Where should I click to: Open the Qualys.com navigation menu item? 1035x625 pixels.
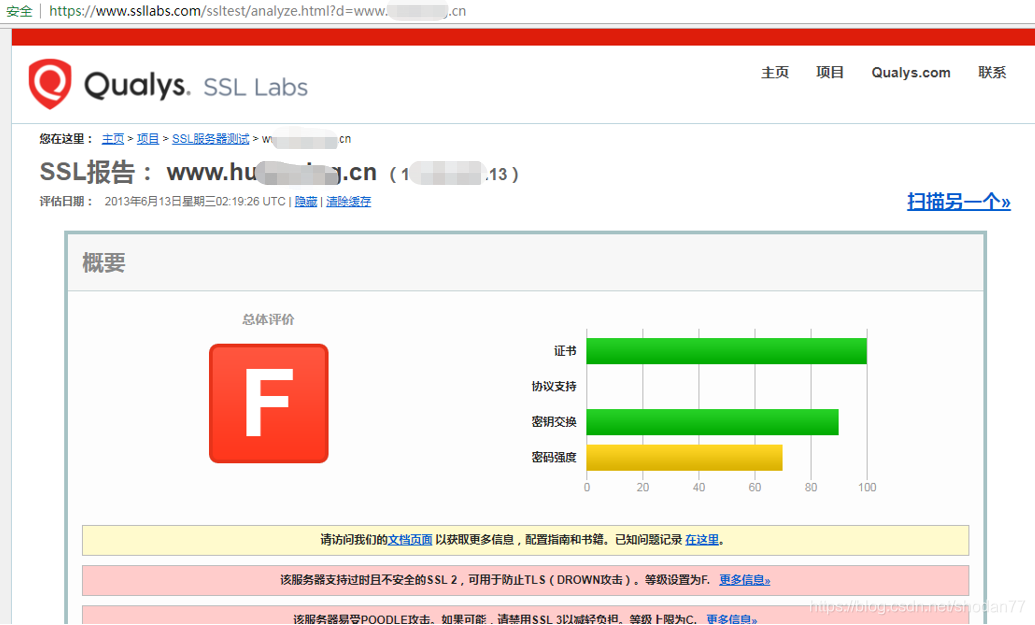click(x=911, y=73)
